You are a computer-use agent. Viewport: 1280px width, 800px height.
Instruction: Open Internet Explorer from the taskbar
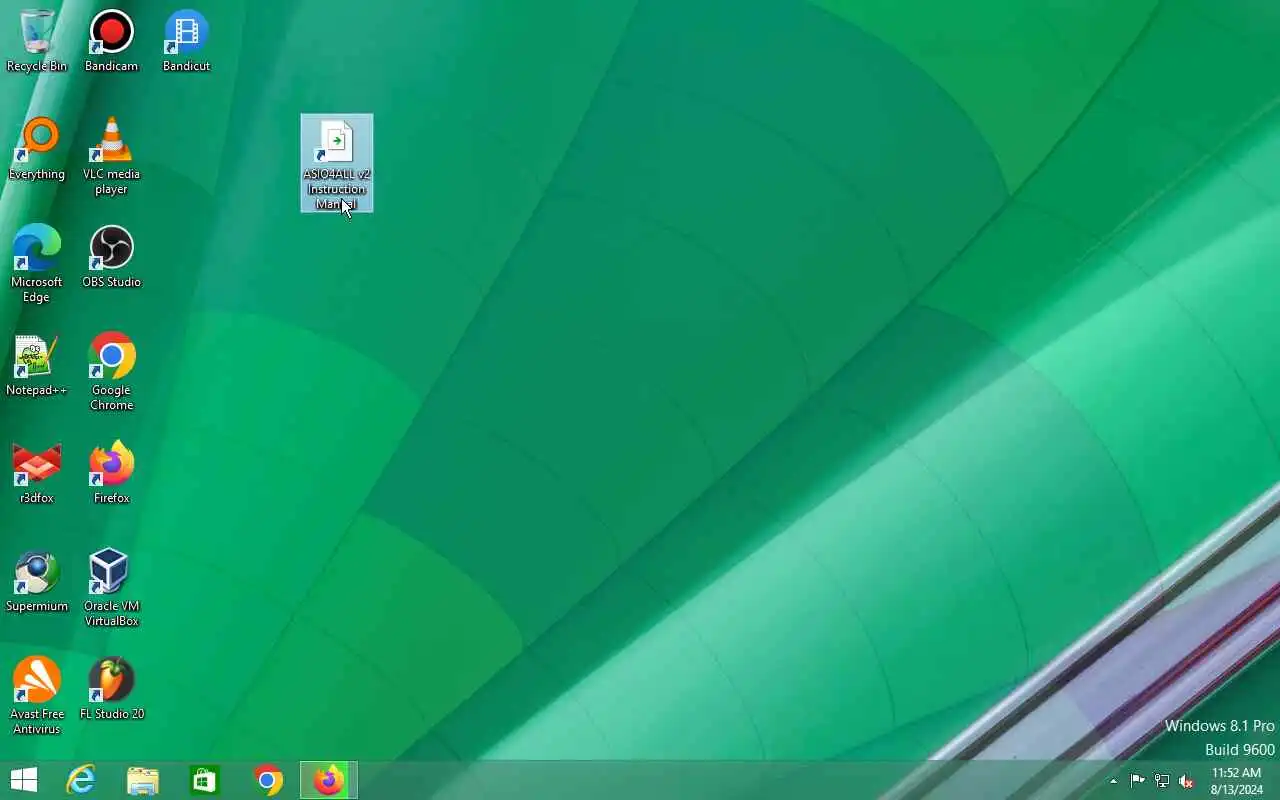[x=81, y=780]
